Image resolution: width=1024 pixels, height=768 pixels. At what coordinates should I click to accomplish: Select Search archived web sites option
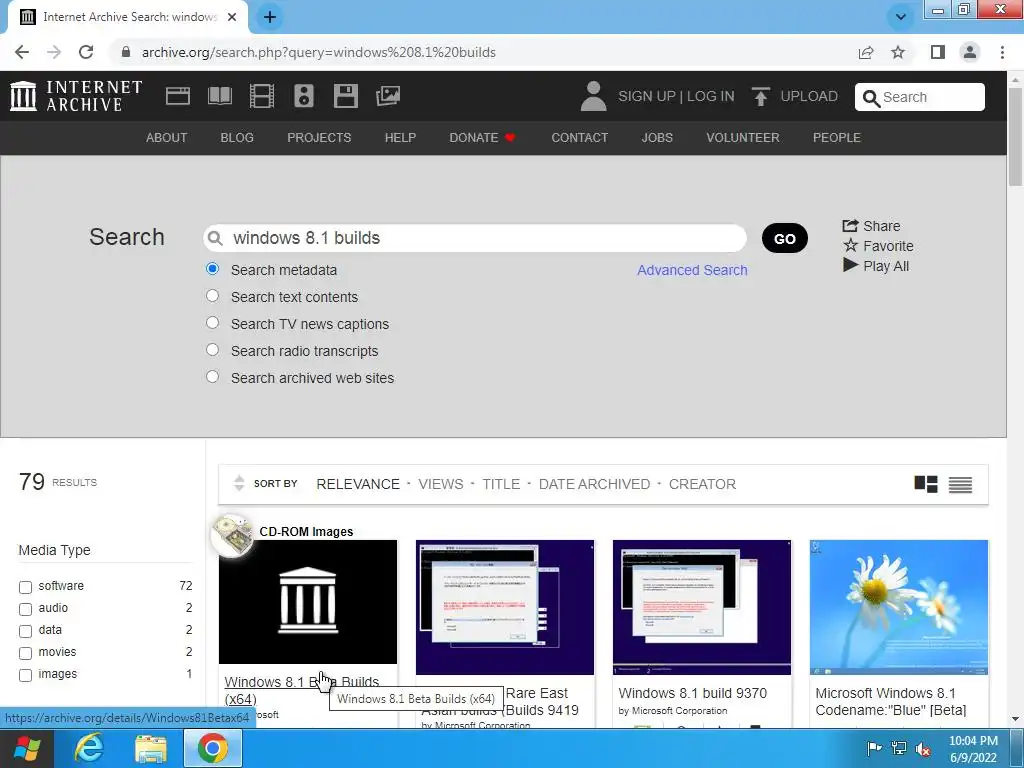coord(212,377)
